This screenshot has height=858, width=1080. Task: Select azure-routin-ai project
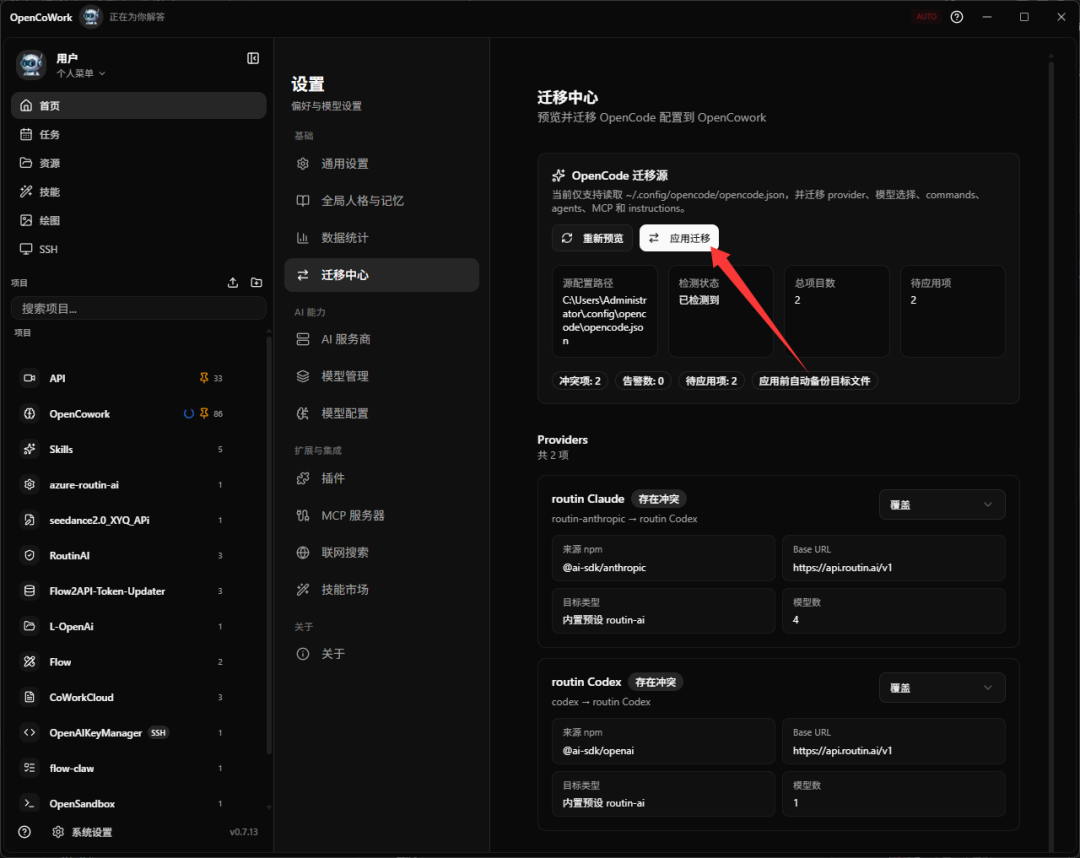(138, 485)
